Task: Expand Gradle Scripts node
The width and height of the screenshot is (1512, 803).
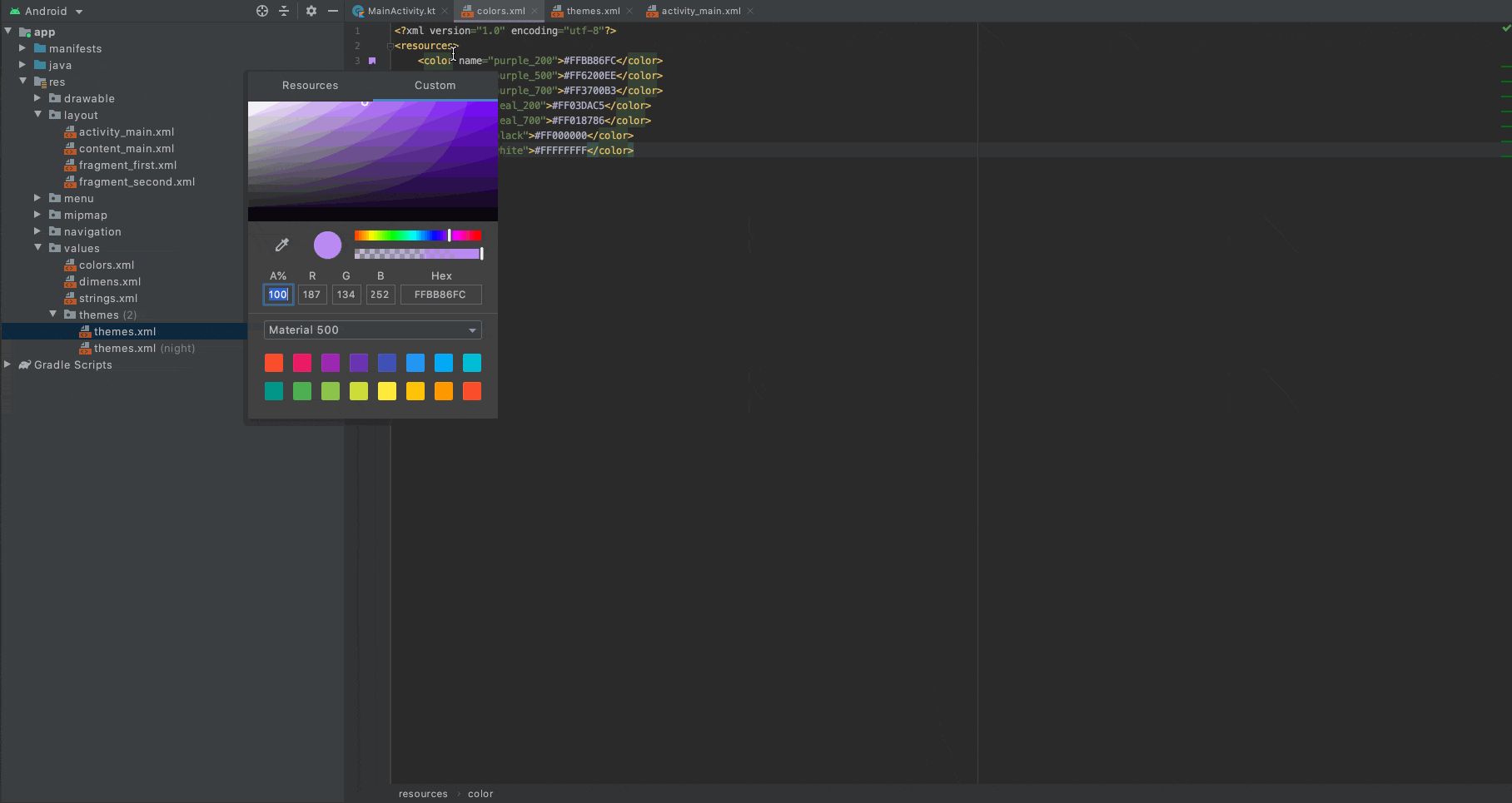Action: click(x=7, y=364)
